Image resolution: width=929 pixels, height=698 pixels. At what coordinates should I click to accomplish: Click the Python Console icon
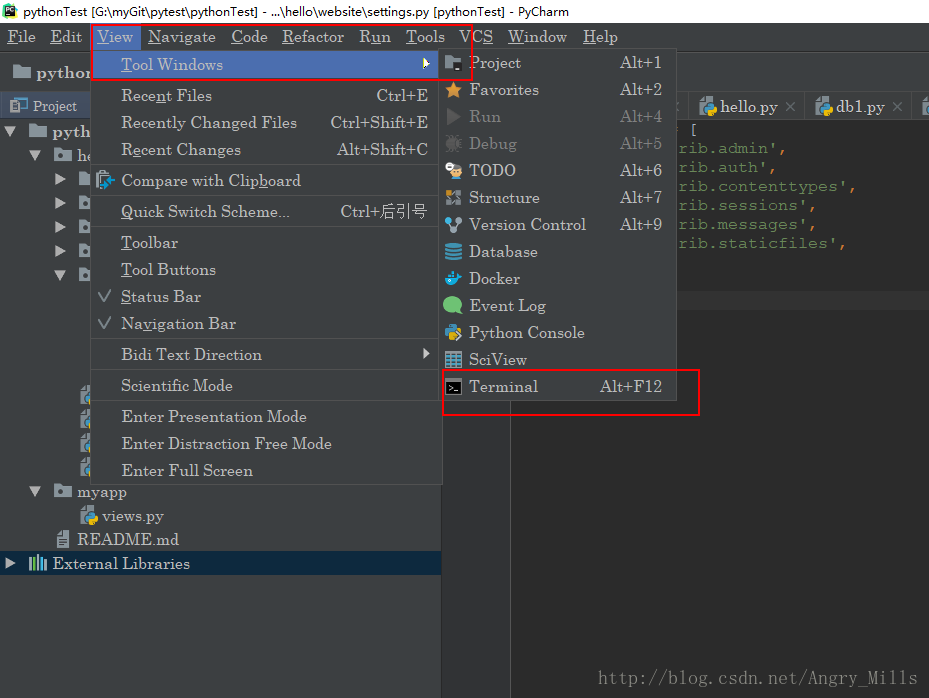(453, 332)
